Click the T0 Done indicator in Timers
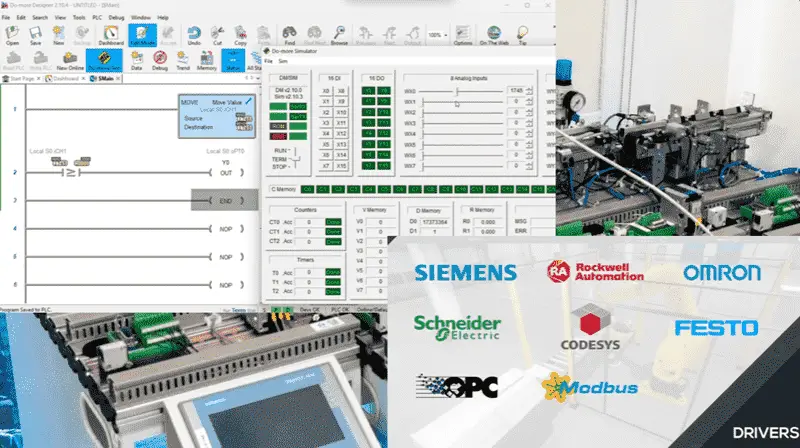This screenshot has width=800, height=448. 333,272
